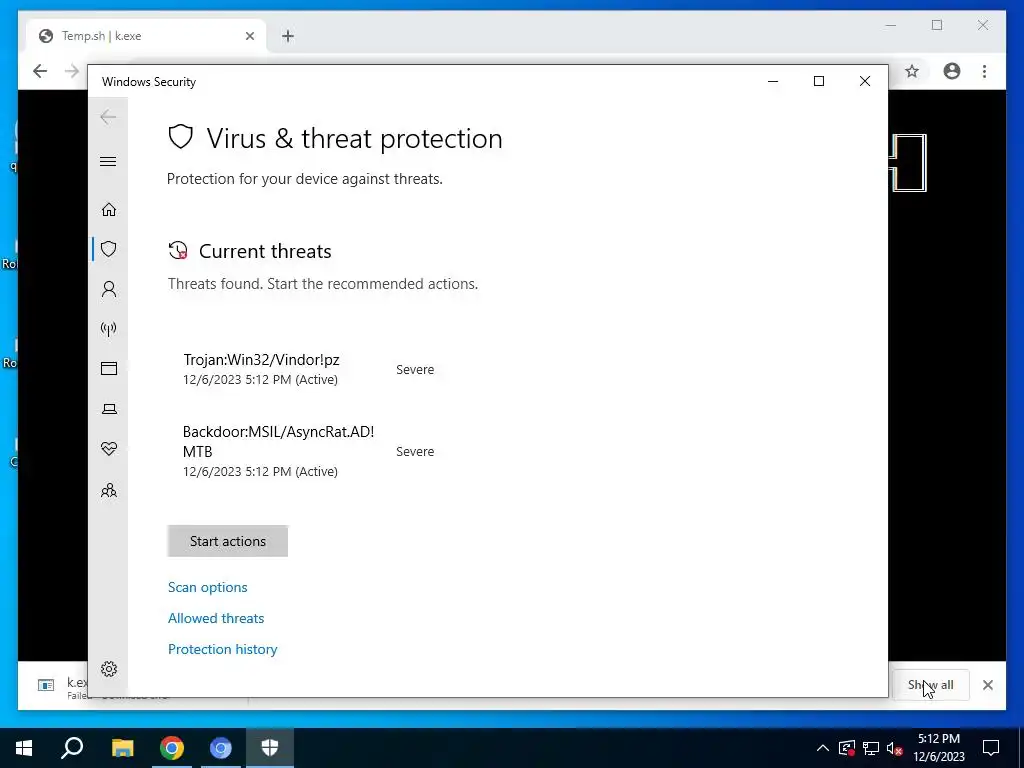This screenshot has height=768, width=1024.
Task: Select Trojan:Win32/Vindor!pz threat entry
Action: point(308,370)
